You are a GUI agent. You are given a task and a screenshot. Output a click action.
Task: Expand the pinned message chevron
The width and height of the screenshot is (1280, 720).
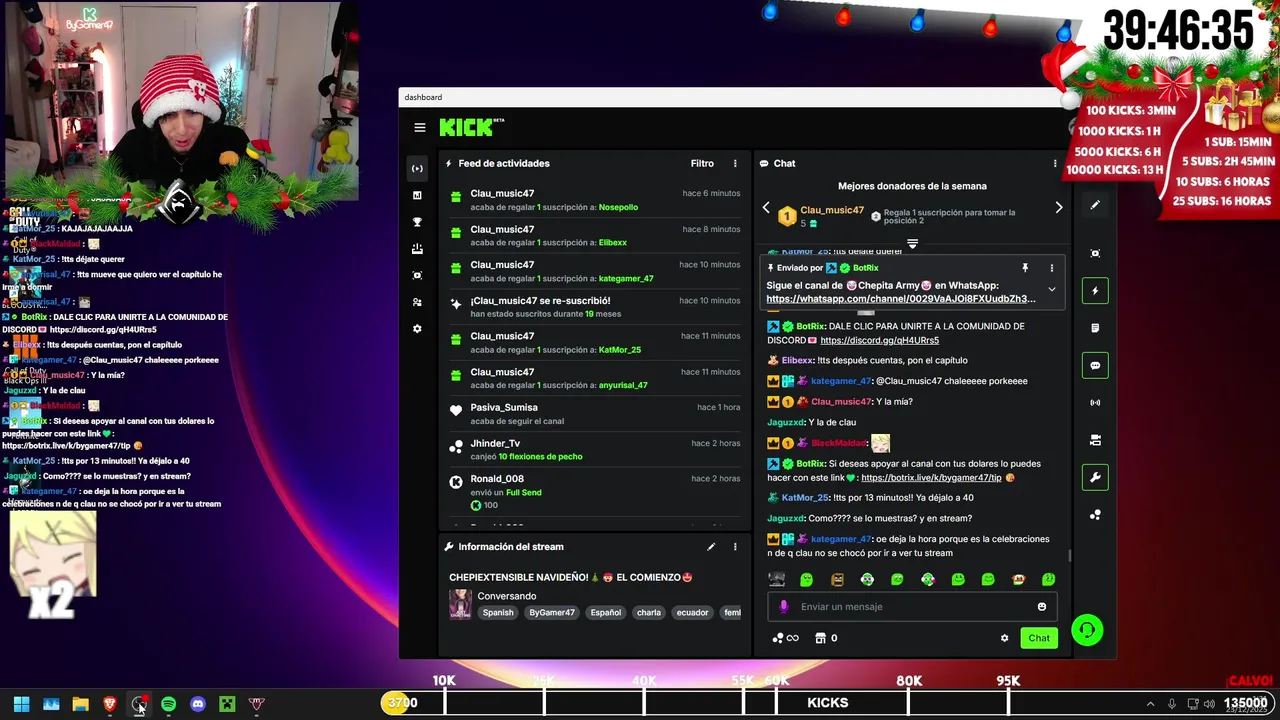(1051, 290)
